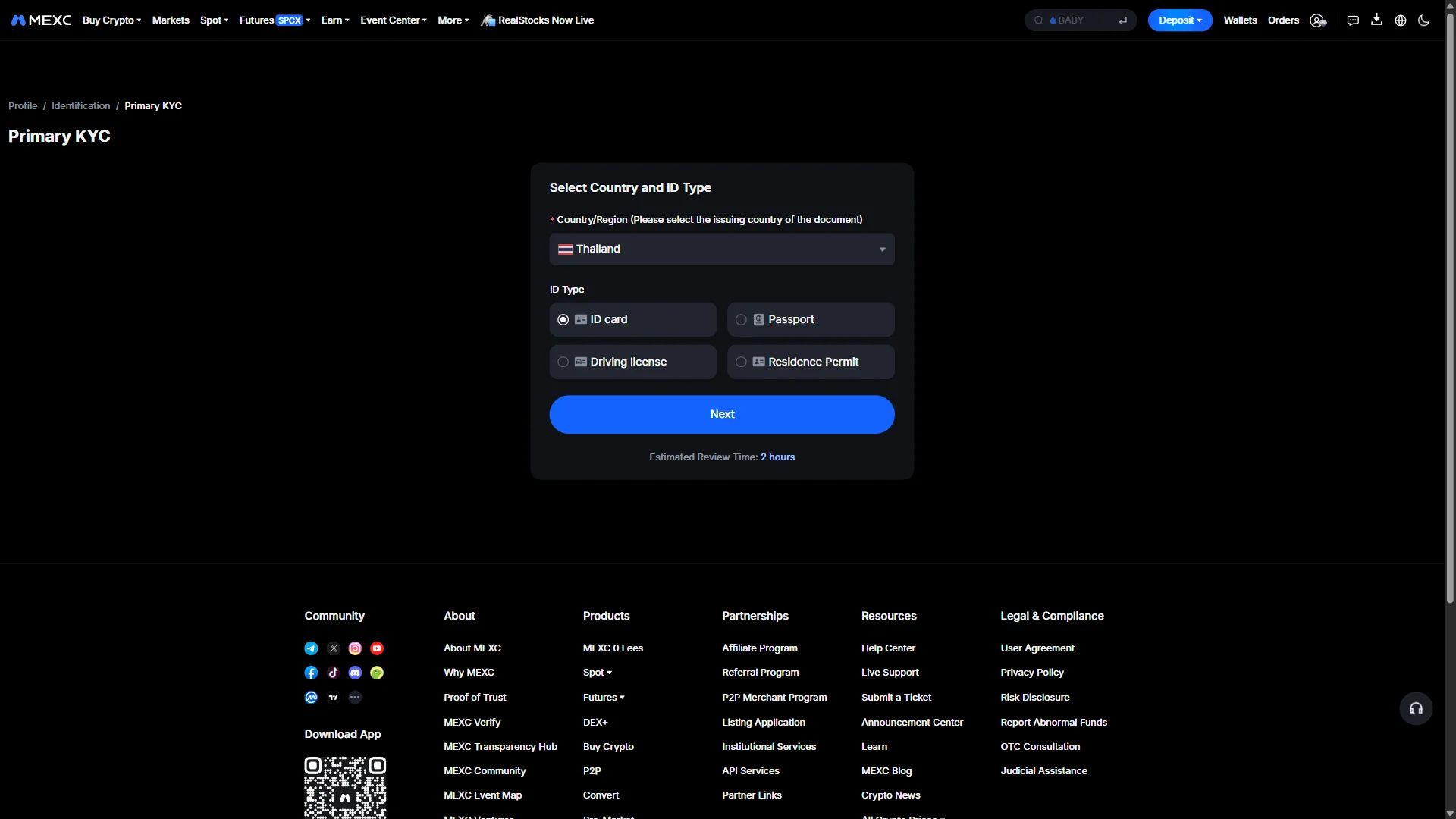Select the Passport ID type
The height and width of the screenshot is (819, 1456).
coord(811,319)
